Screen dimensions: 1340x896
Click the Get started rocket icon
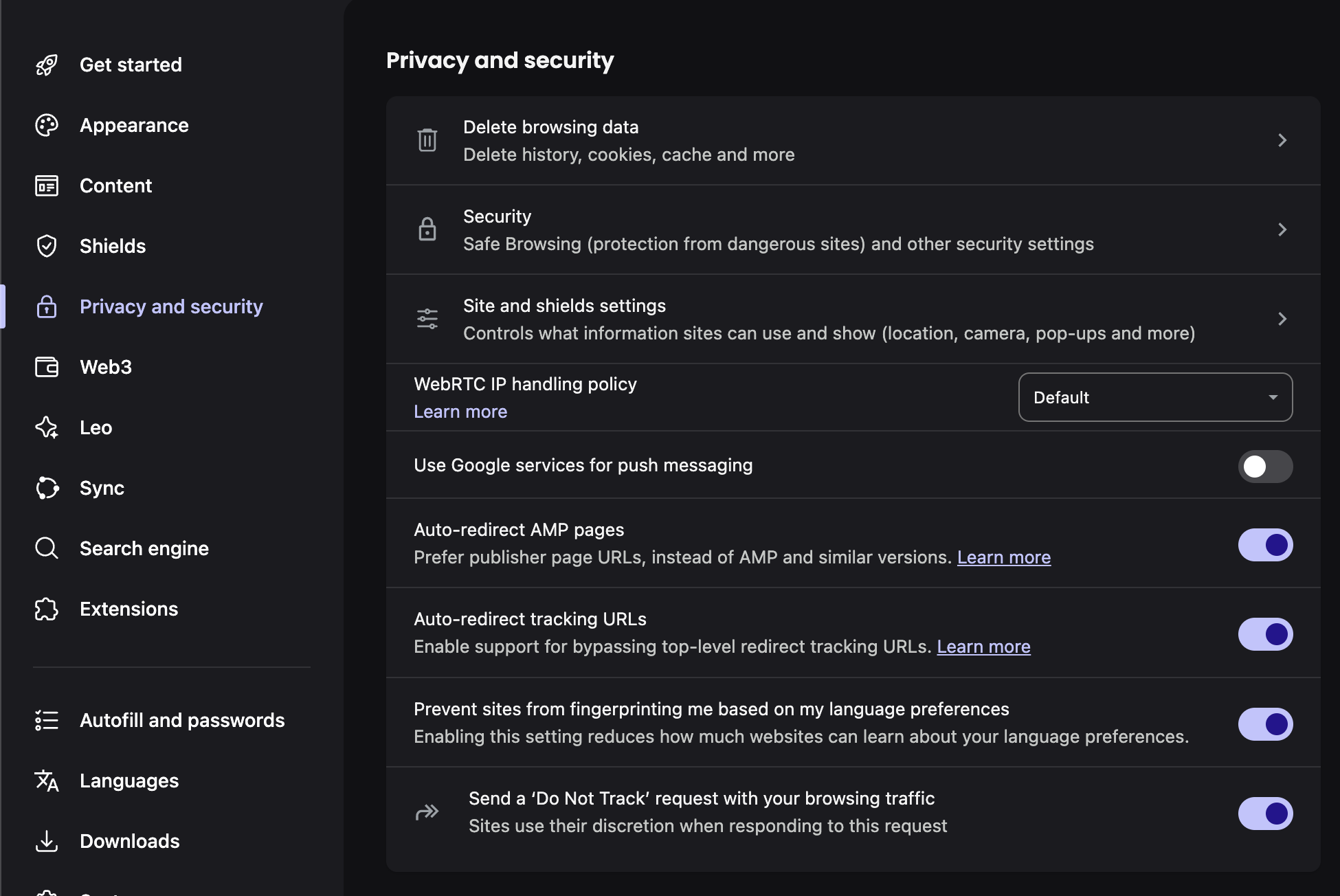coord(47,65)
